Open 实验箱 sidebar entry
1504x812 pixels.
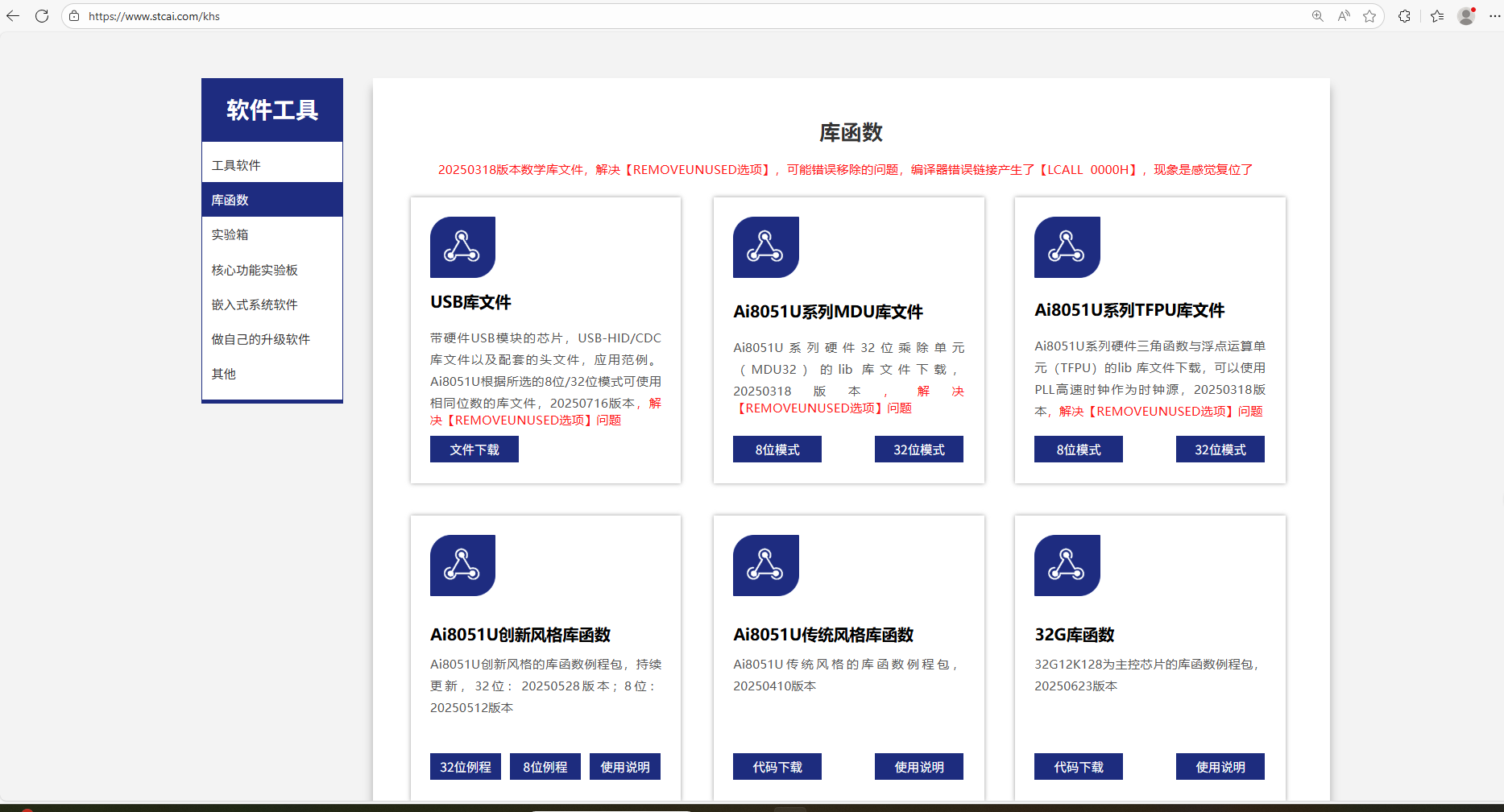pyautogui.click(x=272, y=234)
